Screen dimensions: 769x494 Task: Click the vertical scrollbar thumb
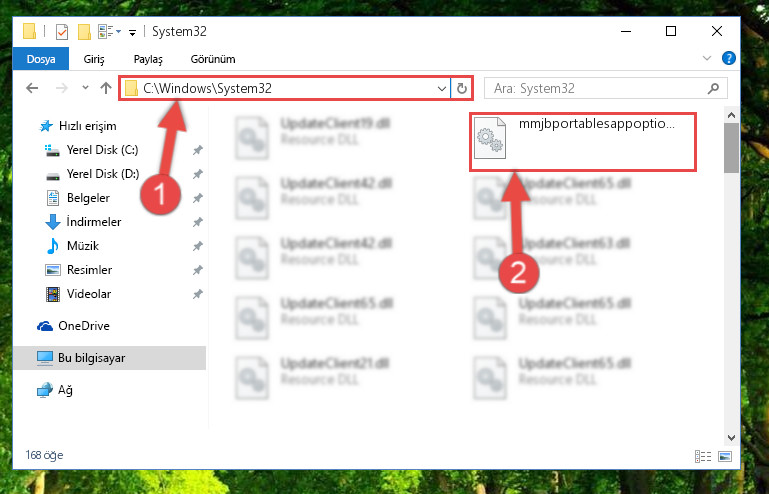(731, 148)
